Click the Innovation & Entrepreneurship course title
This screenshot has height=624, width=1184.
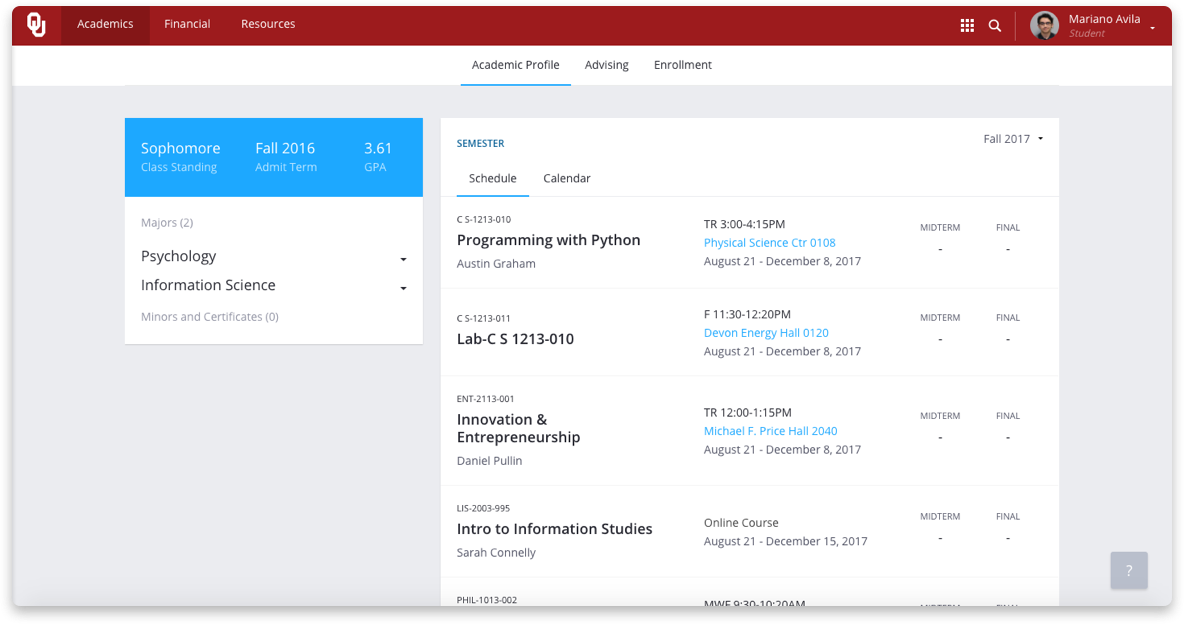[x=518, y=428]
